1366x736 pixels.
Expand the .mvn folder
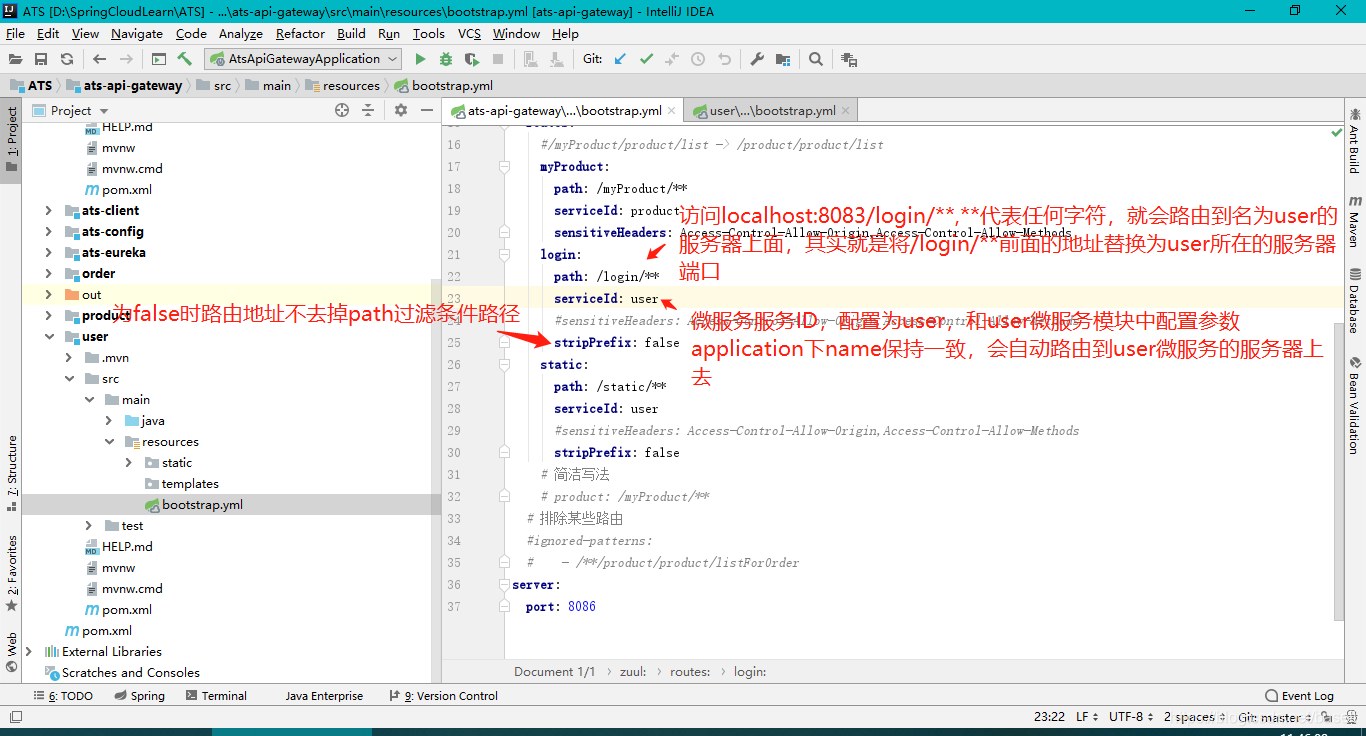coord(68,357)
